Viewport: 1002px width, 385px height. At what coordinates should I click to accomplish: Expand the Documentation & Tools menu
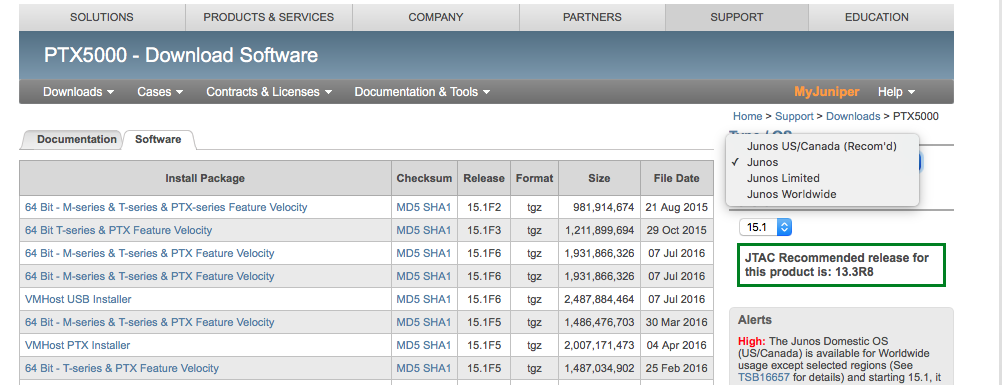click(422, 92)
